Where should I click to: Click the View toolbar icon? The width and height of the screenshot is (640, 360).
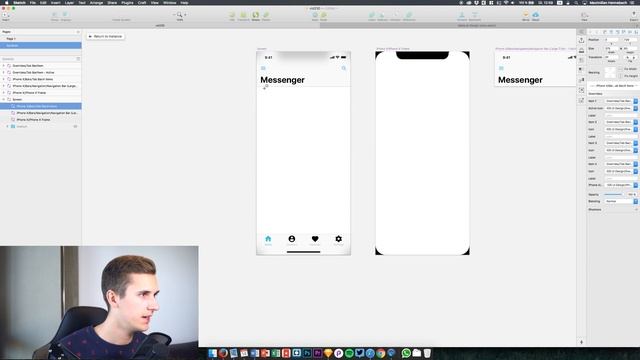[584, 16]
